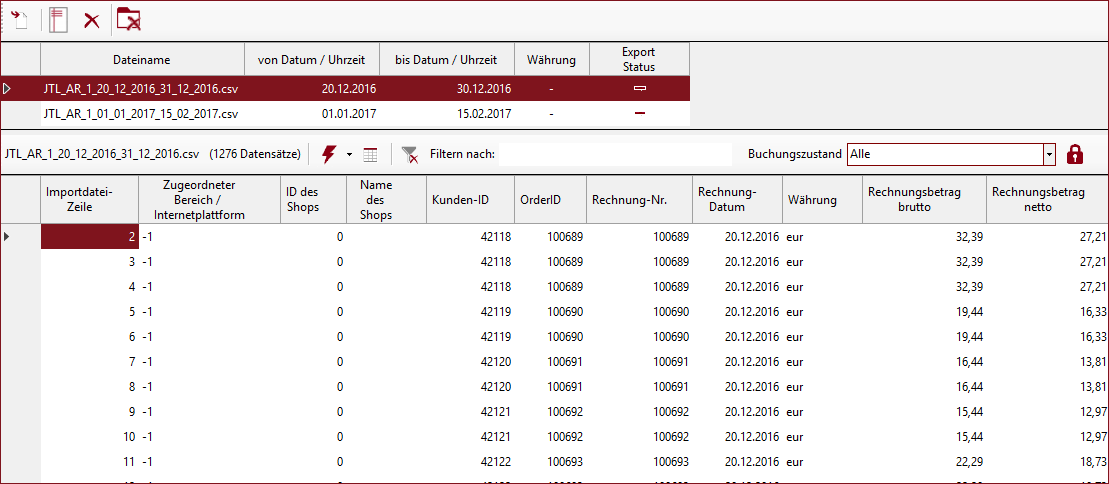Click the table grid view icon

tap(371, 154)
